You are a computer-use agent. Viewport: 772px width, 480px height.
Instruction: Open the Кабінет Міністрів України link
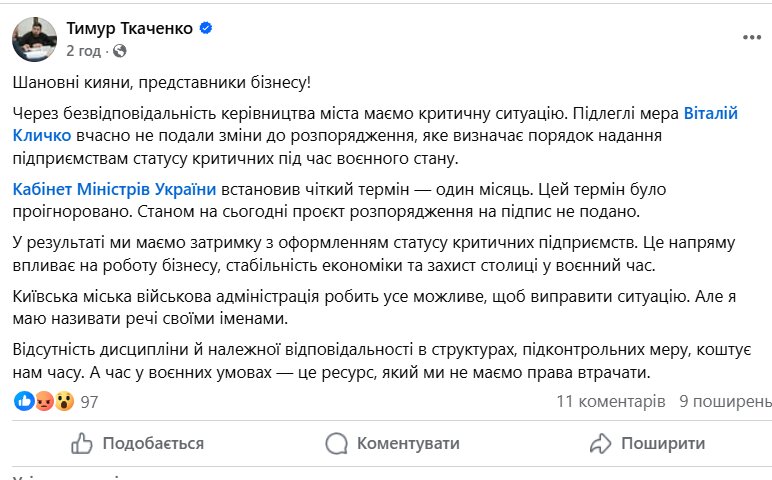(x=114, y=189)
